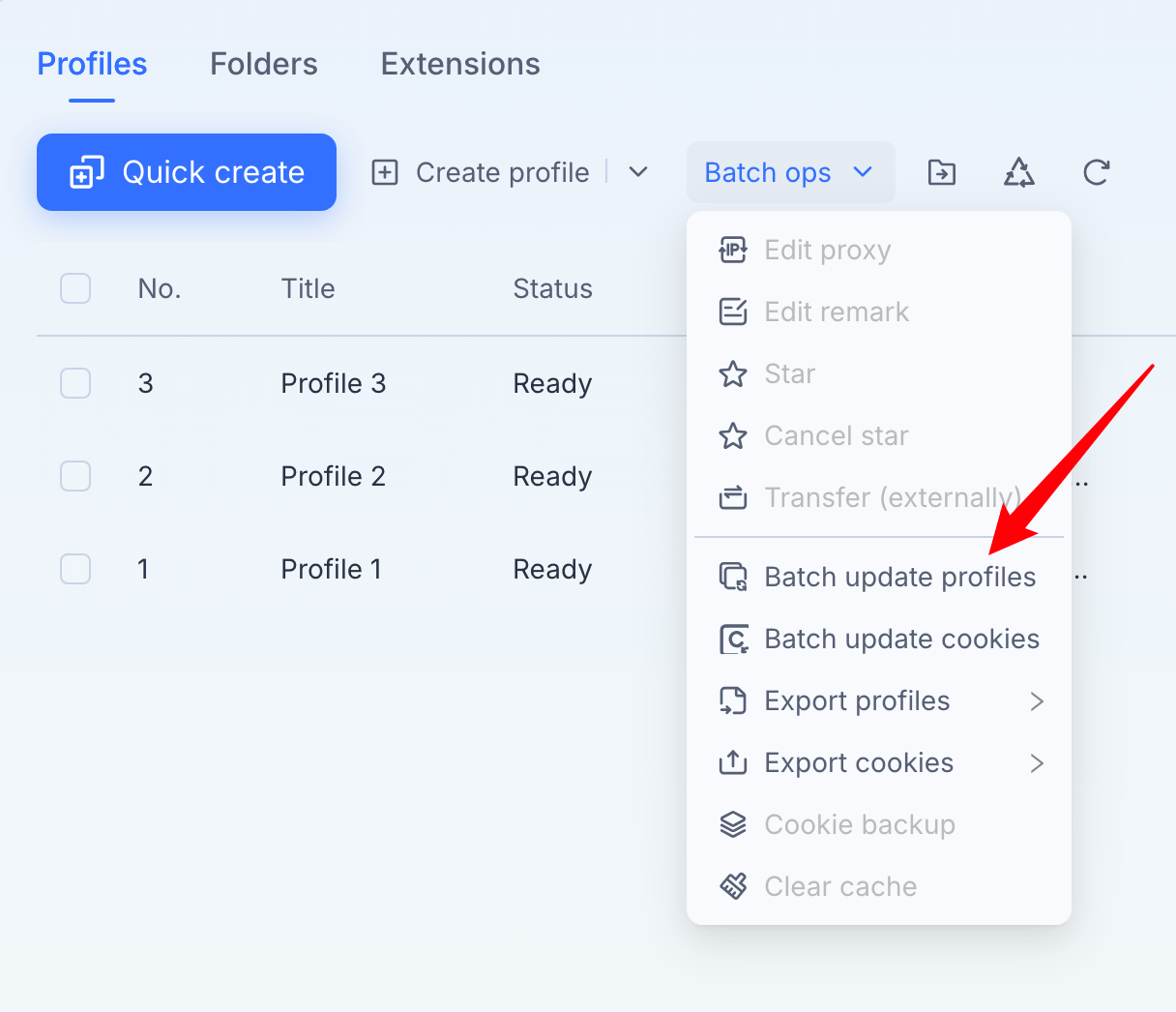Select the Profile 1 row title
Viewport: 1176px width, 1012px height.
pos(331,569)
